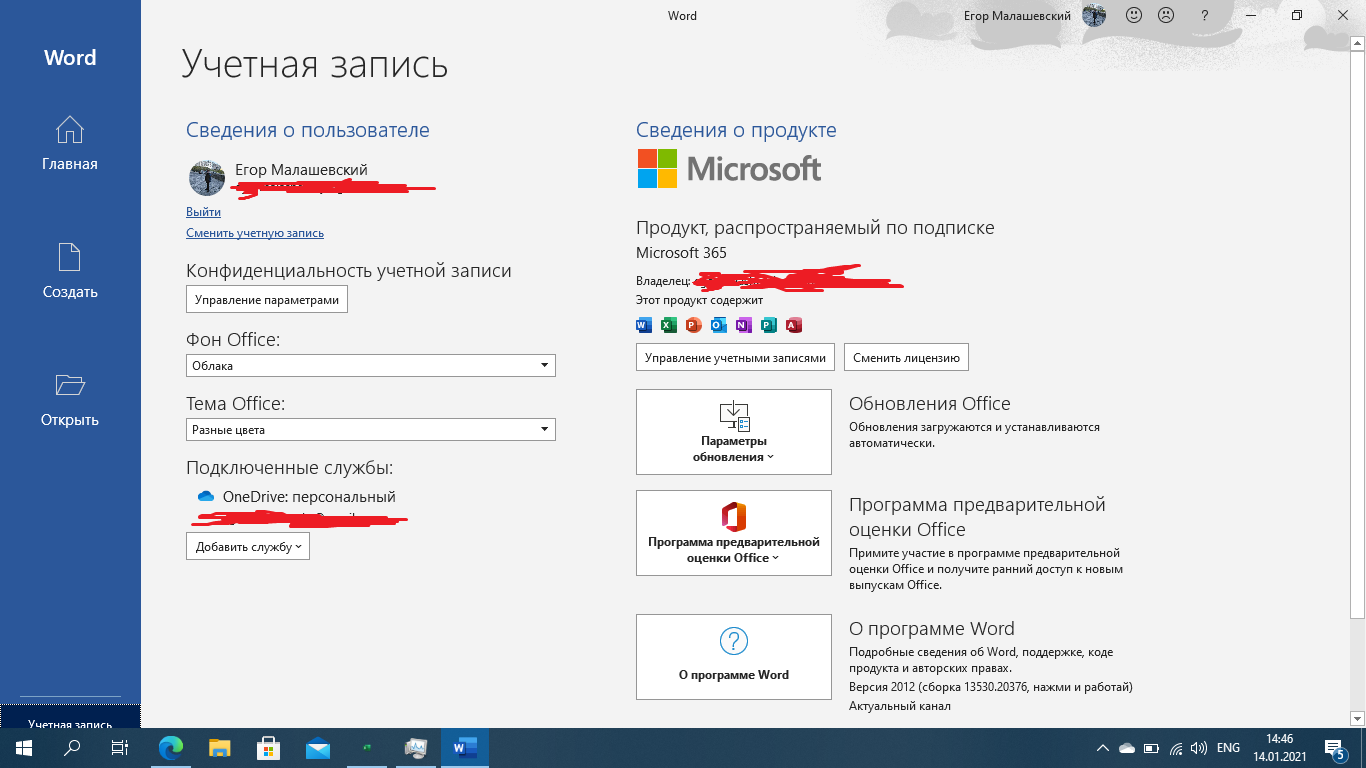
Task: Click the Word icon on taskbar
Action: pyautogui.click(x=465, y=748)
